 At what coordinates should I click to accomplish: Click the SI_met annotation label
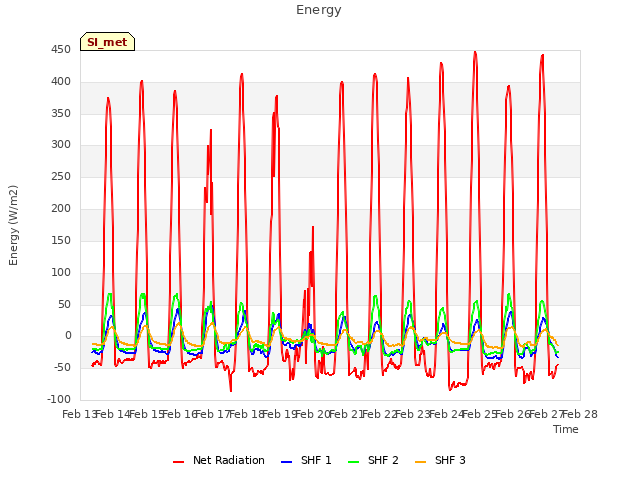(x=107, y=42)
